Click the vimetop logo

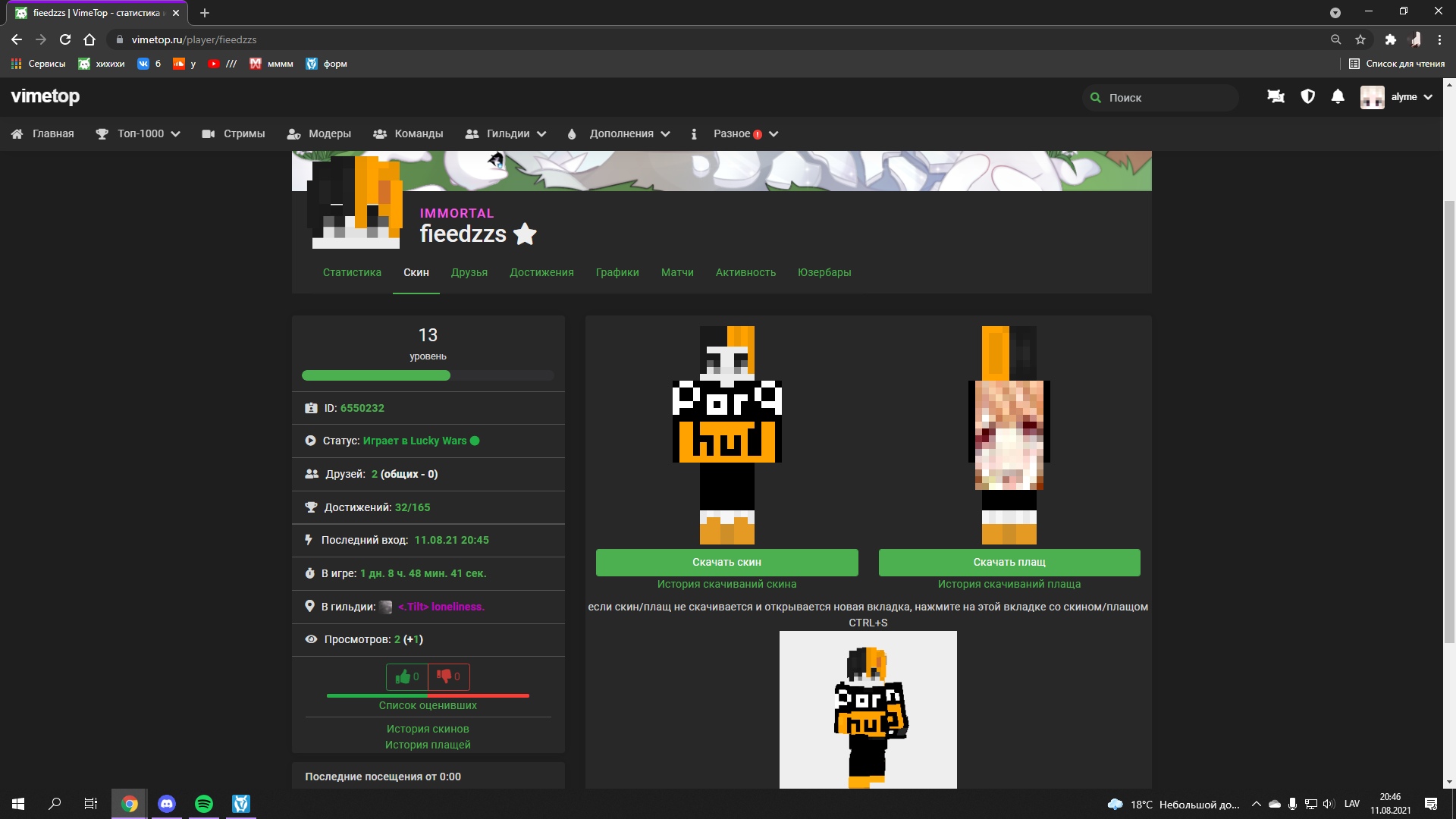pos(45,96)
